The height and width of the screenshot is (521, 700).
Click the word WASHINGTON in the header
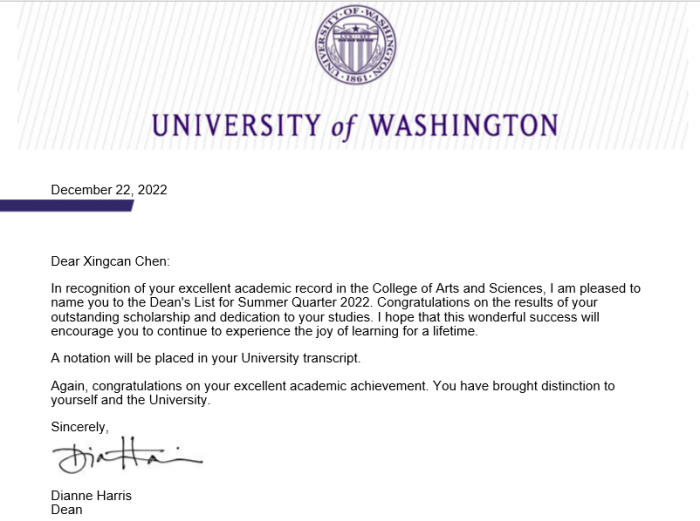(x=462, y=127)
